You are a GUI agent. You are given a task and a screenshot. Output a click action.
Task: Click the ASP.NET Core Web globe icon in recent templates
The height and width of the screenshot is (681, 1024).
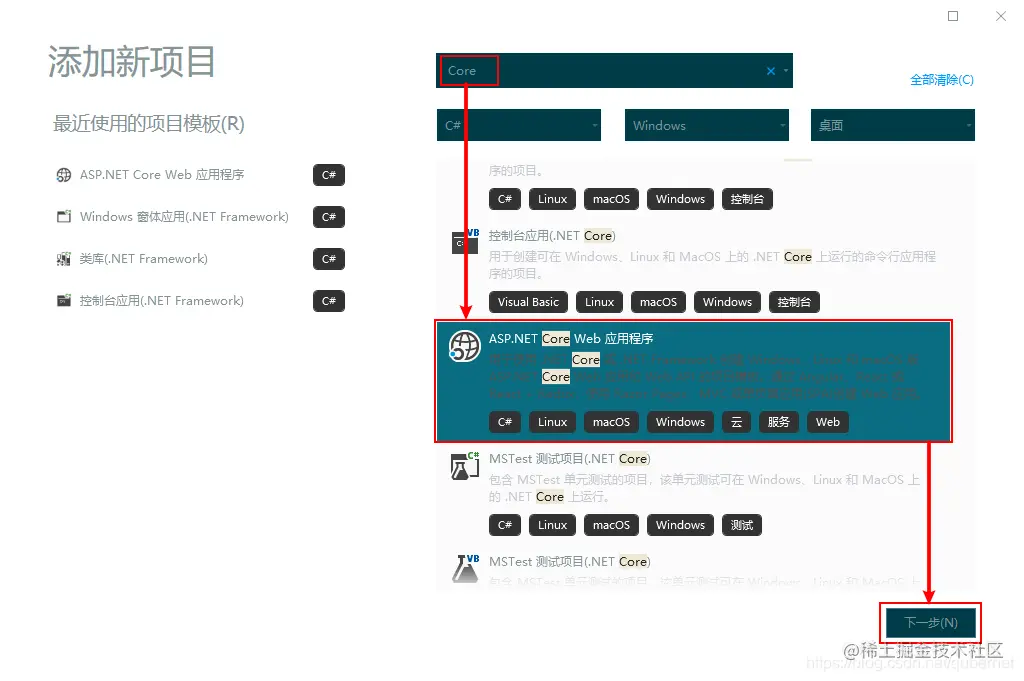tap(63, 175)
